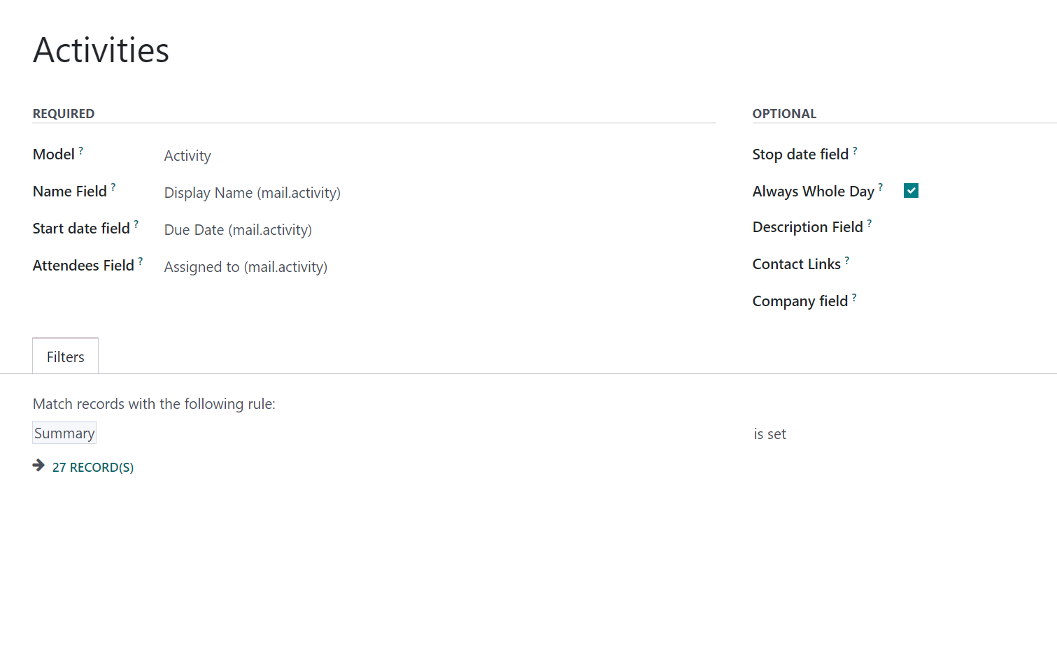Image resolution: width=1057 pixels, height=662 pixels.
Task: Open the Start date field showing Due Date
Action: 439,230
